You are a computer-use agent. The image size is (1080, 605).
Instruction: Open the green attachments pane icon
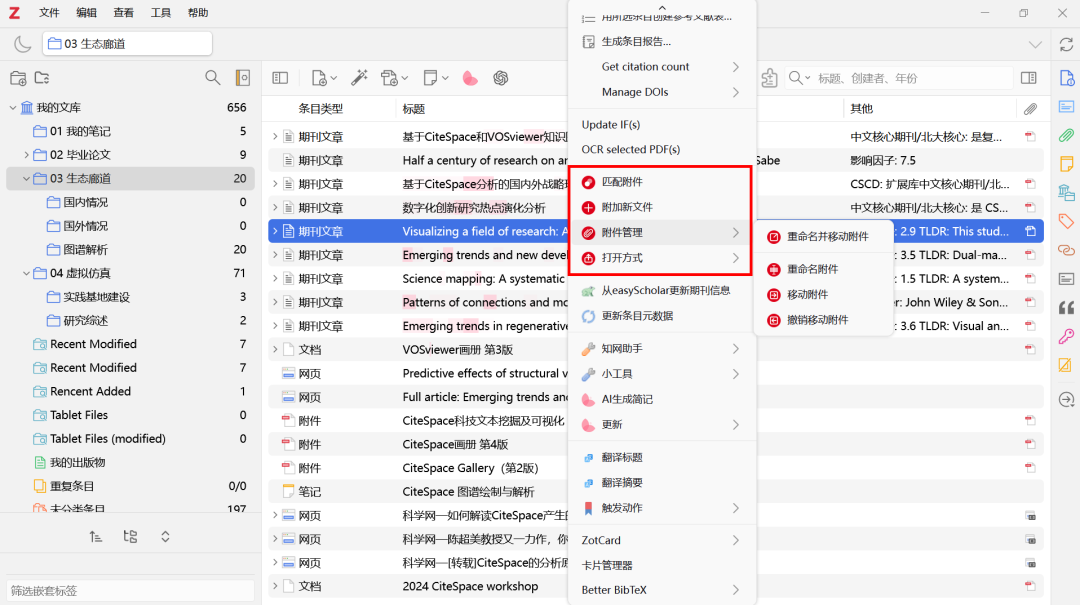point(1066,135)
